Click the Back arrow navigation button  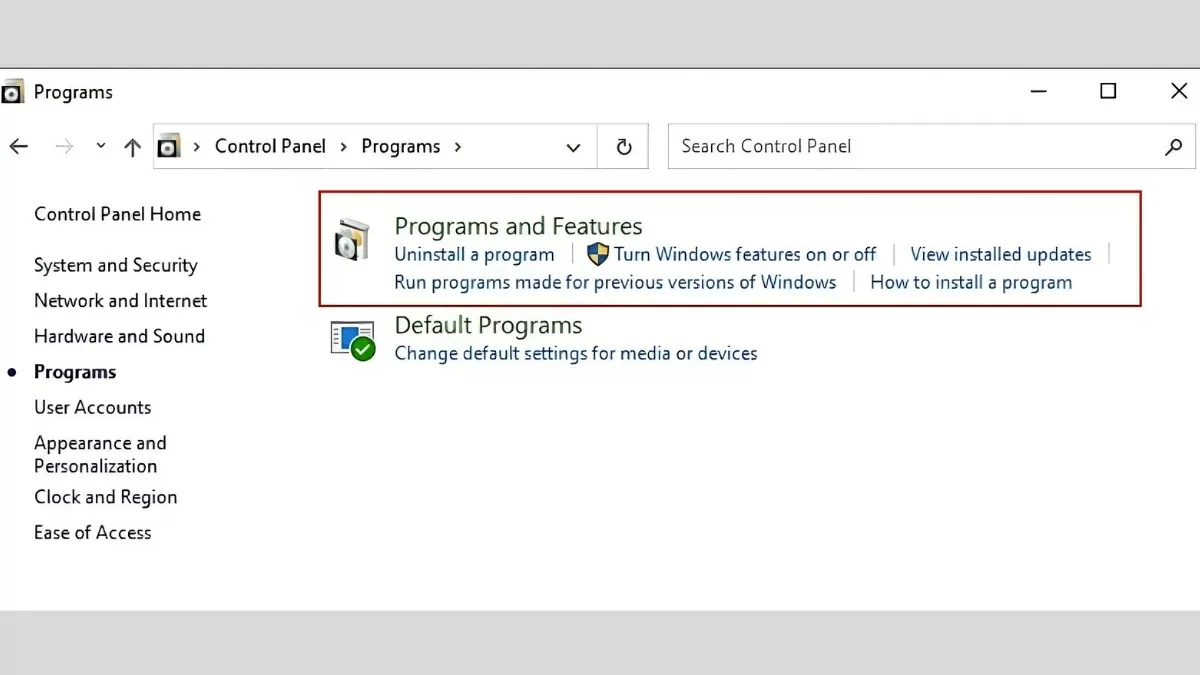(x=19, y=147)
